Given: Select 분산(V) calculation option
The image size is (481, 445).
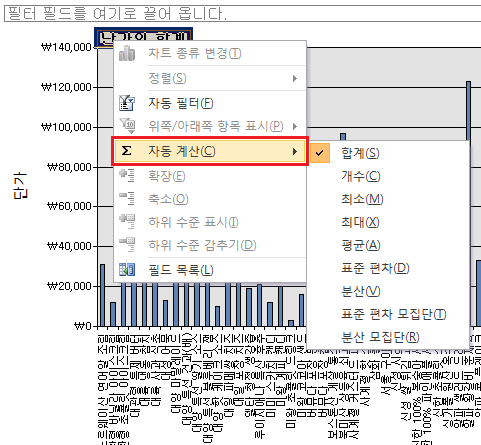Looking at the screenshot, I should click(388, 291).
